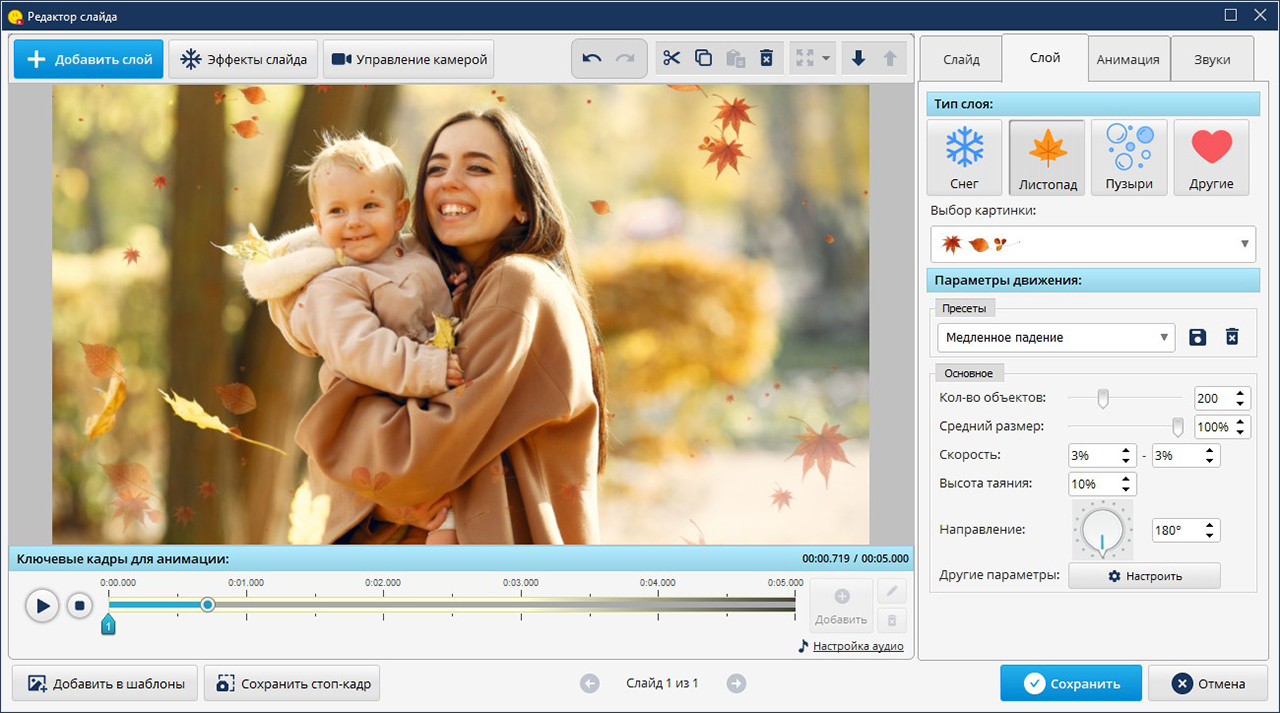Open the fit-view dropdown arrow in toolbar
The height and width of the screenshot is (713, 1280).
click(826, 58)
